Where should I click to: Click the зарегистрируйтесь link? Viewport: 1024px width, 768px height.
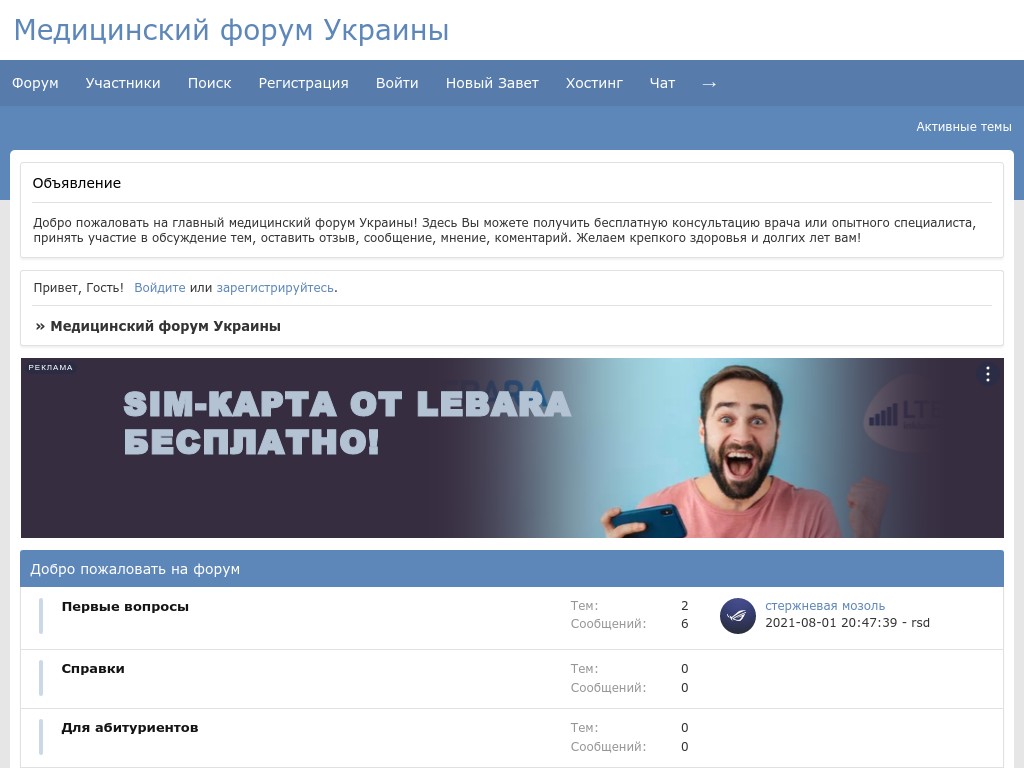[x=275, y=287]
